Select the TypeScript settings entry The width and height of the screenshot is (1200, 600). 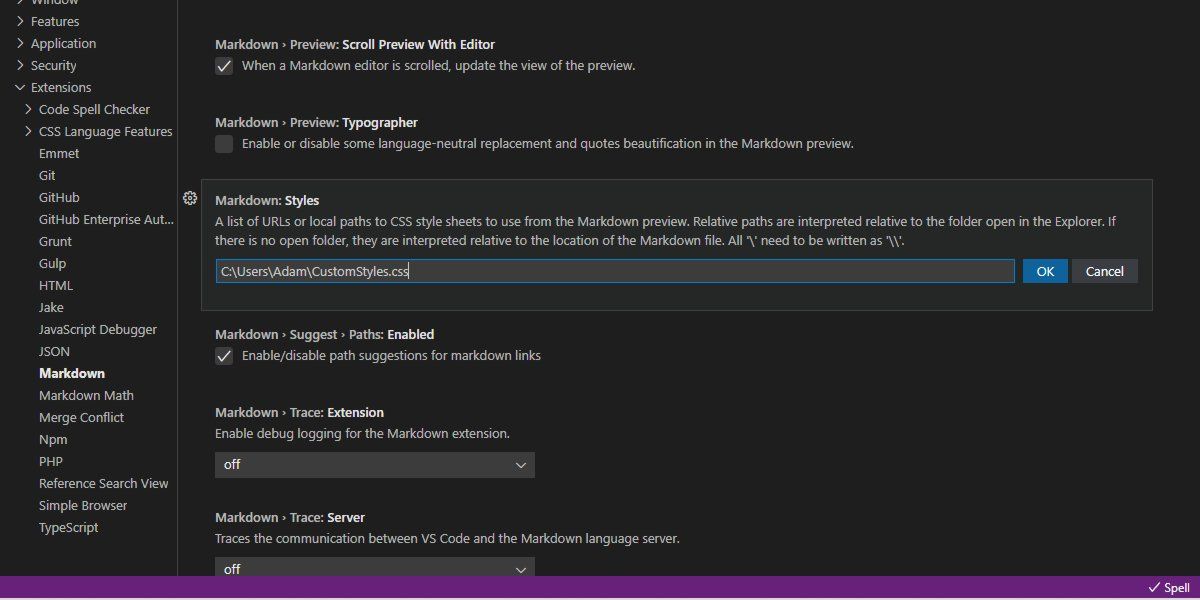[x=68, y=527]
